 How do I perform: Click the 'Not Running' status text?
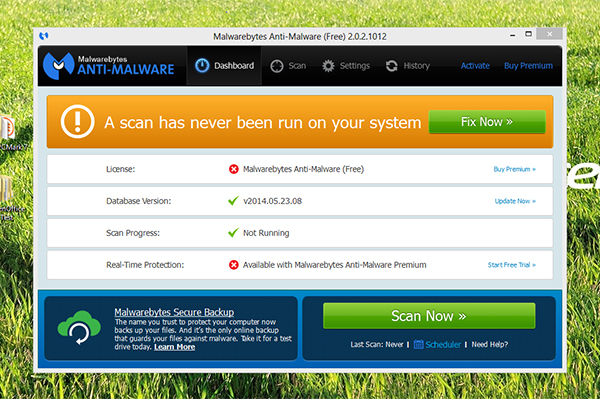(266, 233)
